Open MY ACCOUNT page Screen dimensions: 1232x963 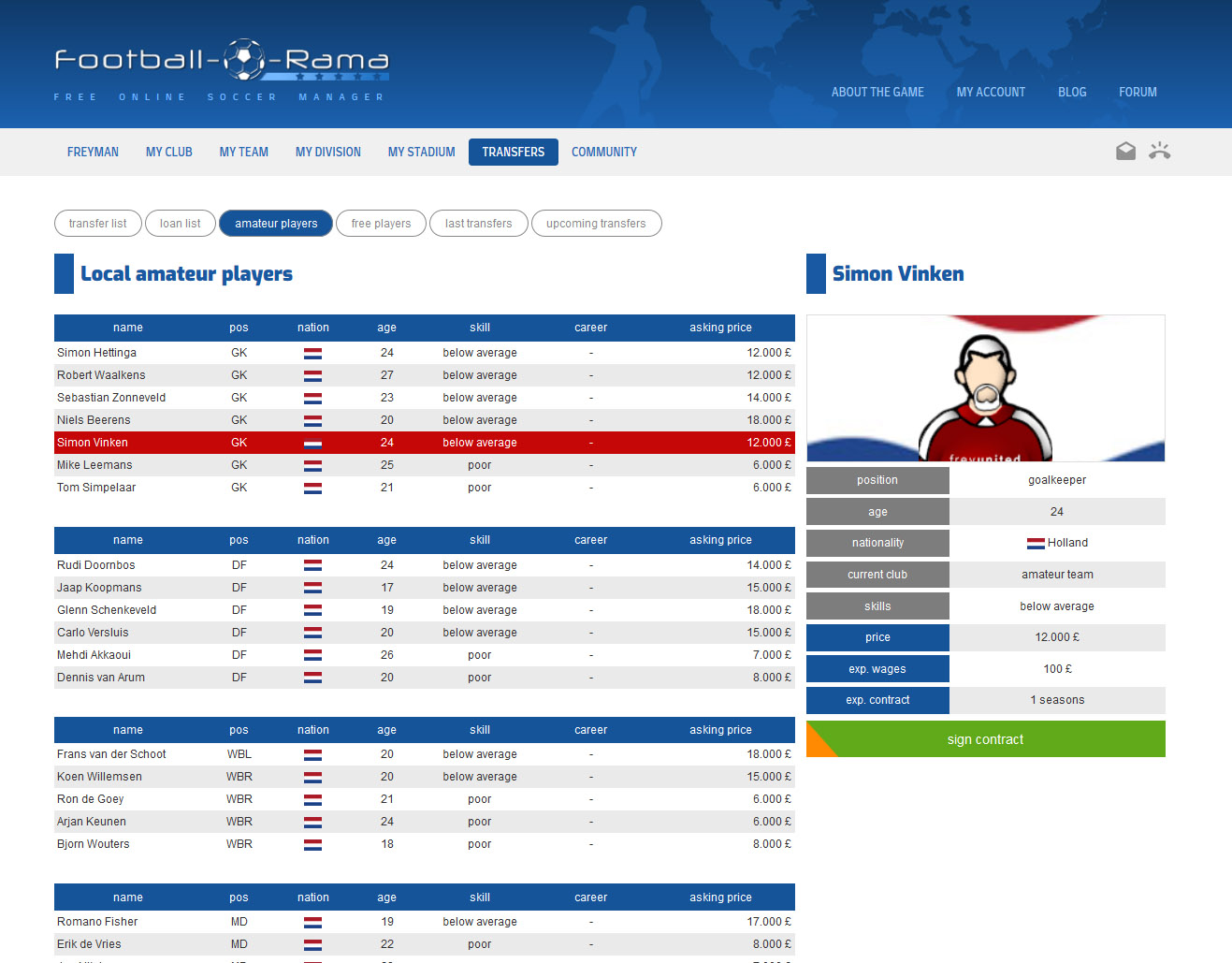[x=991, y=92]
